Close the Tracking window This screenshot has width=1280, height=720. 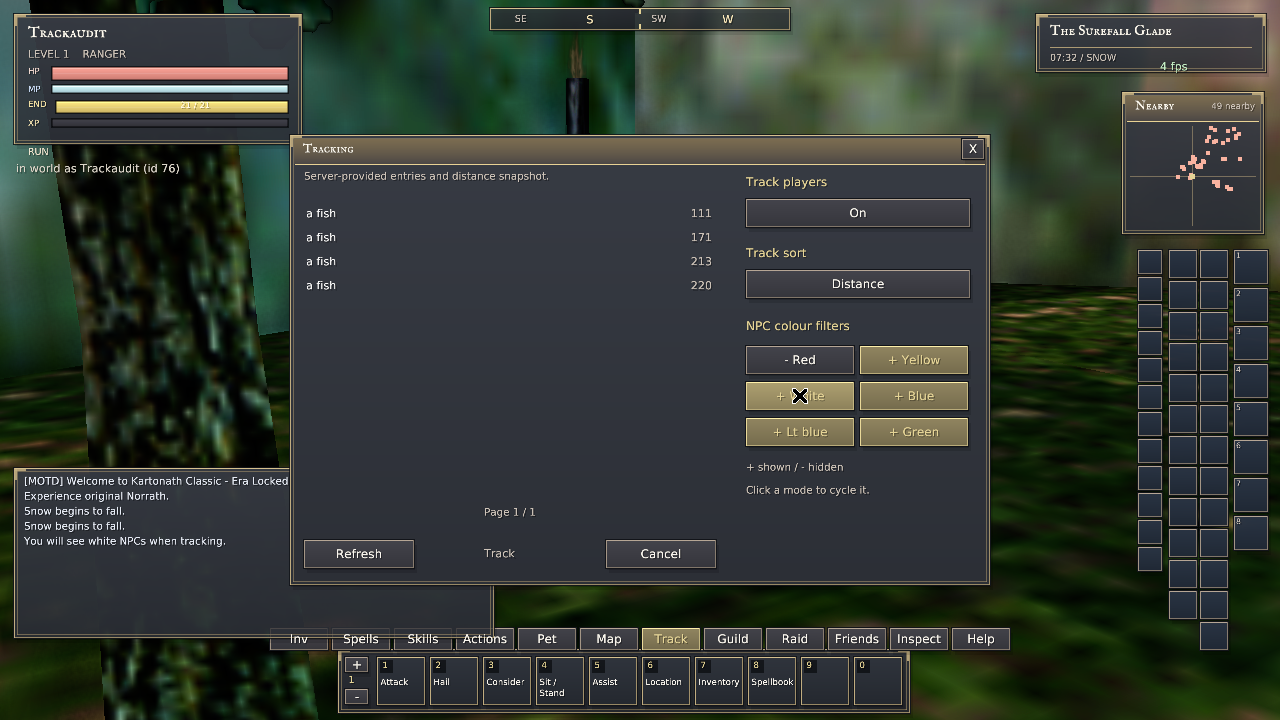click(972, 149)
